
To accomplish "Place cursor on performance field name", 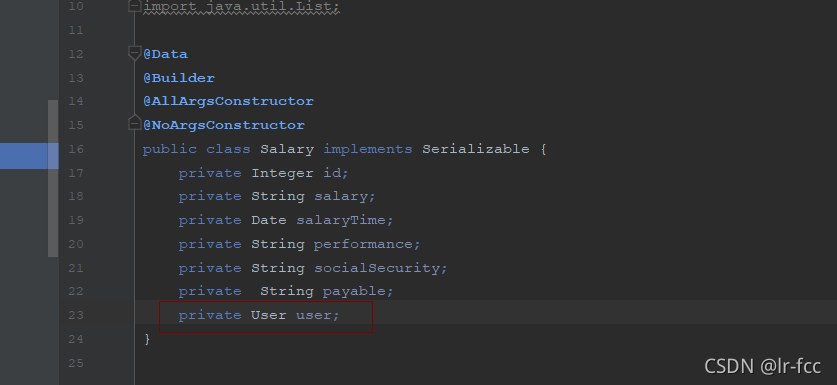I will (x=365, y=244).
